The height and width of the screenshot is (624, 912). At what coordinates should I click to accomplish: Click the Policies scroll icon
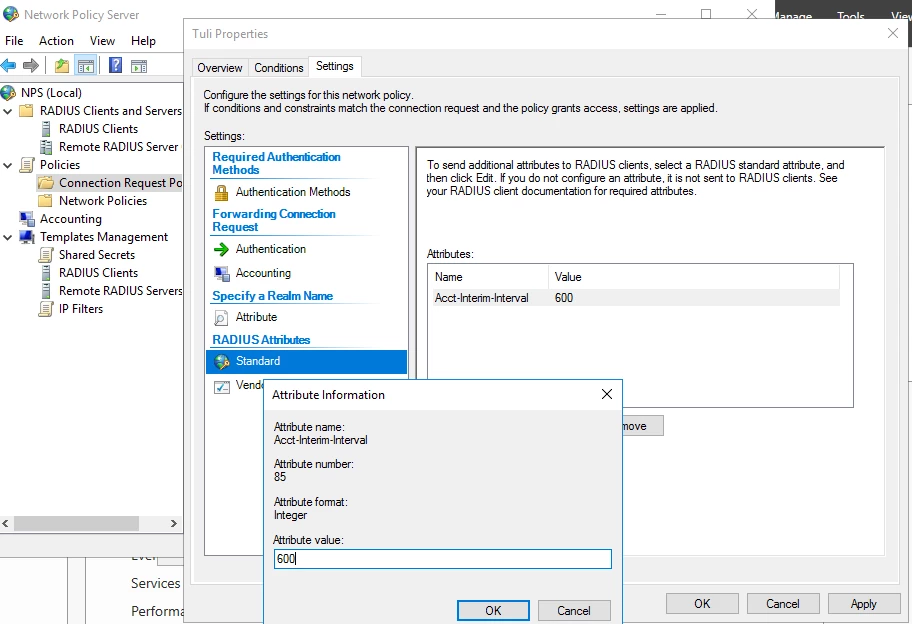pyautogui.click(x=27, y=165)
